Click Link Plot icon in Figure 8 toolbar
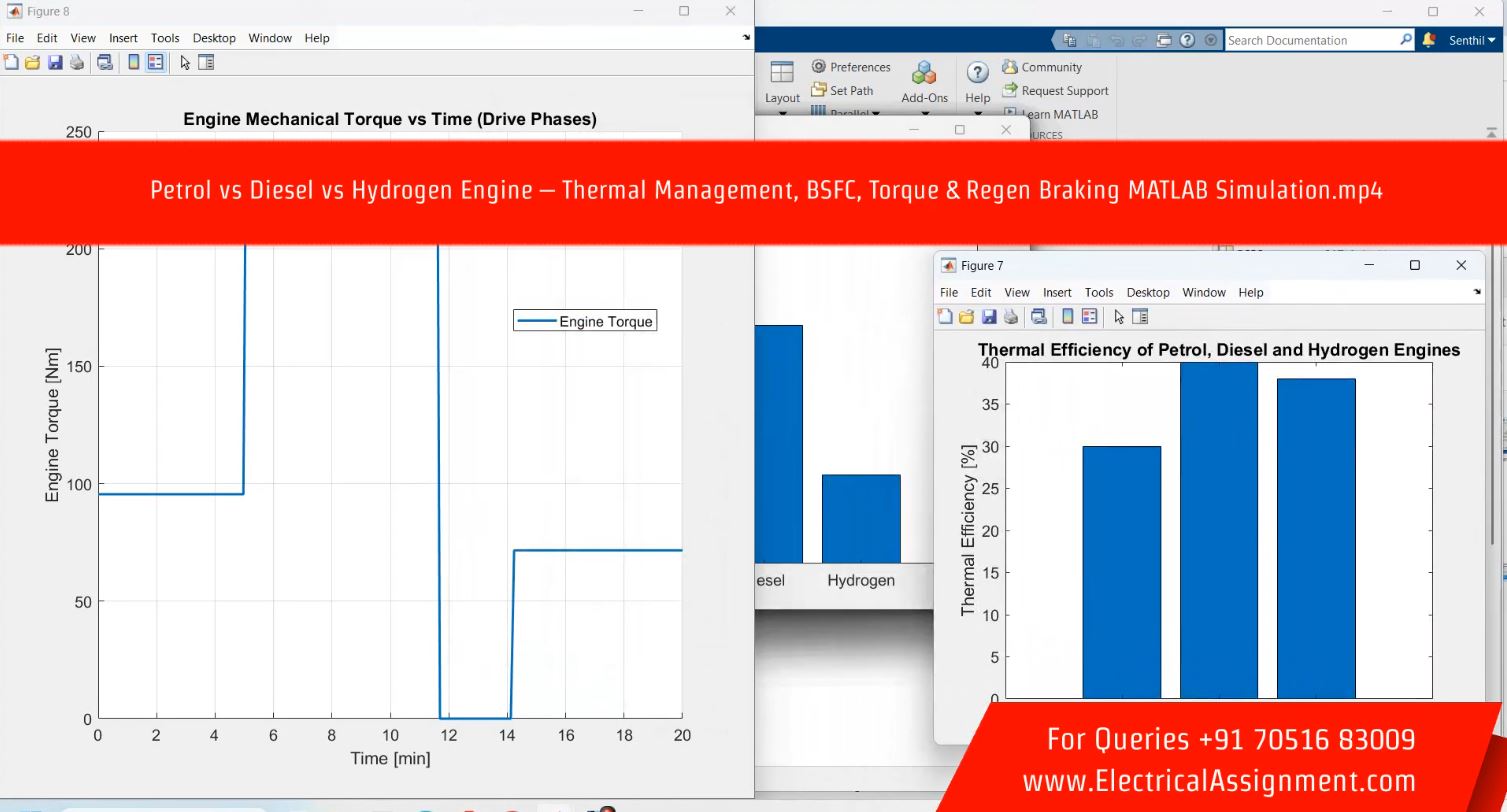The height and width of the screenshot is (812, 1507). (105, 63)
